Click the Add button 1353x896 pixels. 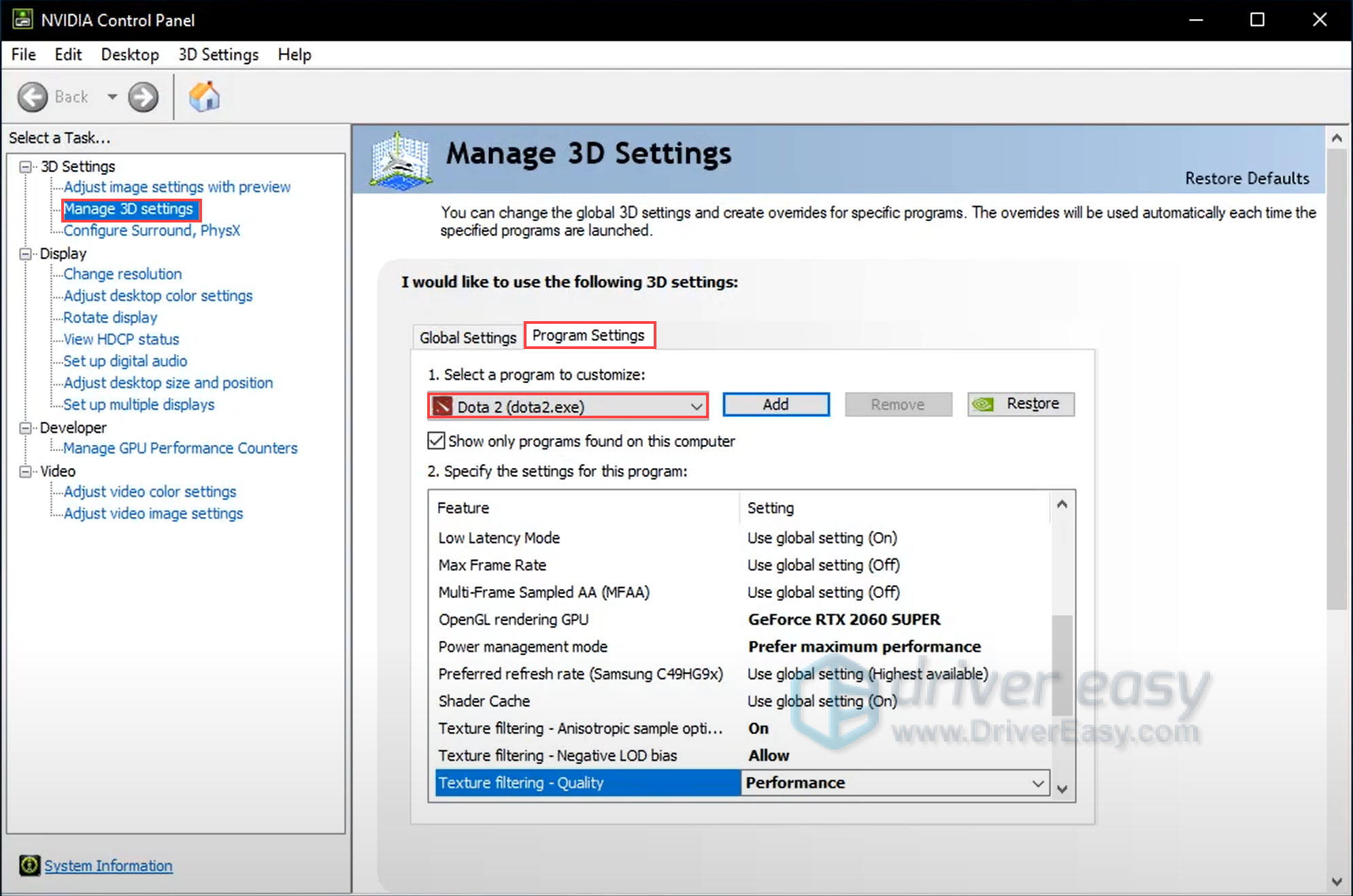pos(776,404)
